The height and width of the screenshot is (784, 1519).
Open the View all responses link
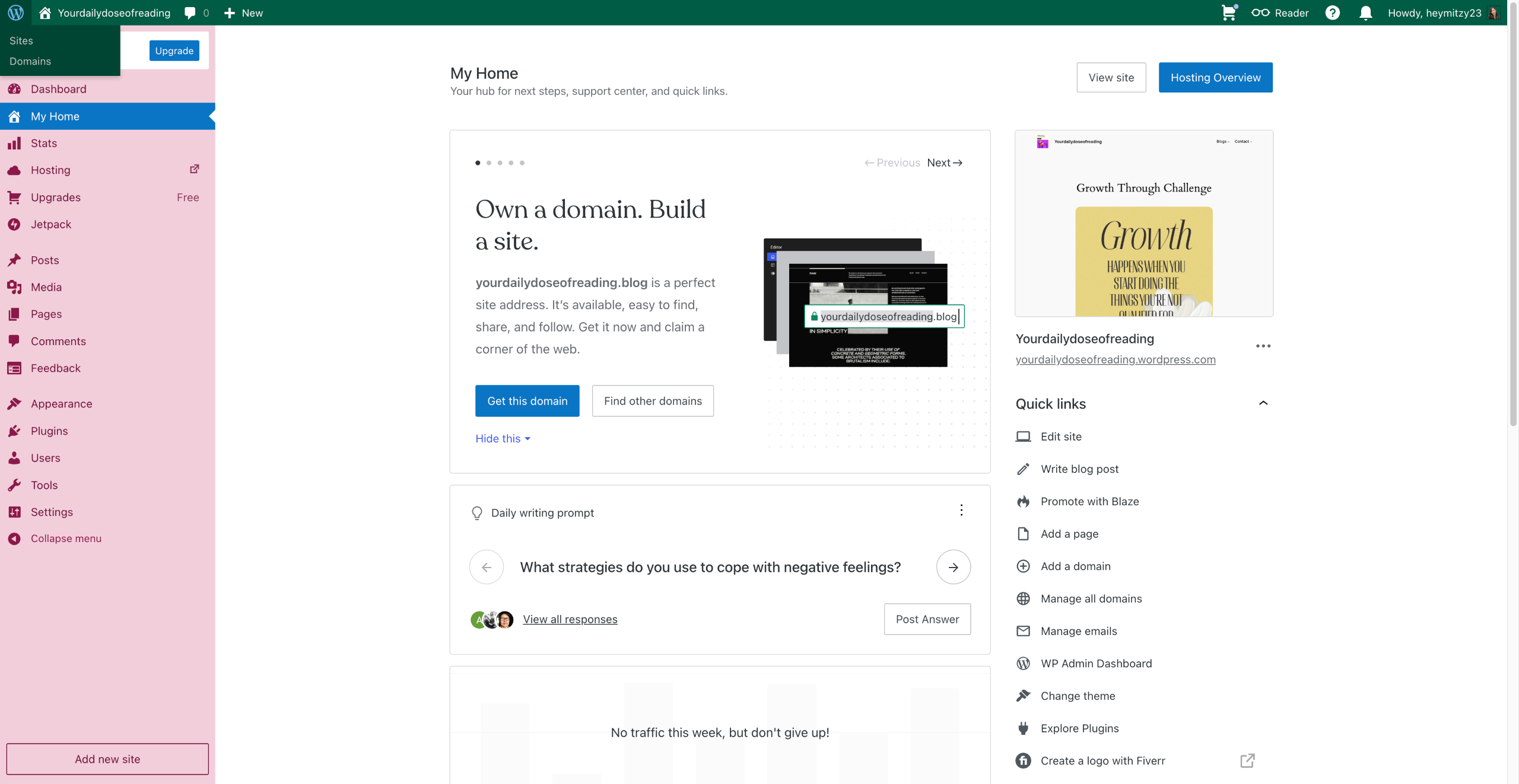coord(570,619)
